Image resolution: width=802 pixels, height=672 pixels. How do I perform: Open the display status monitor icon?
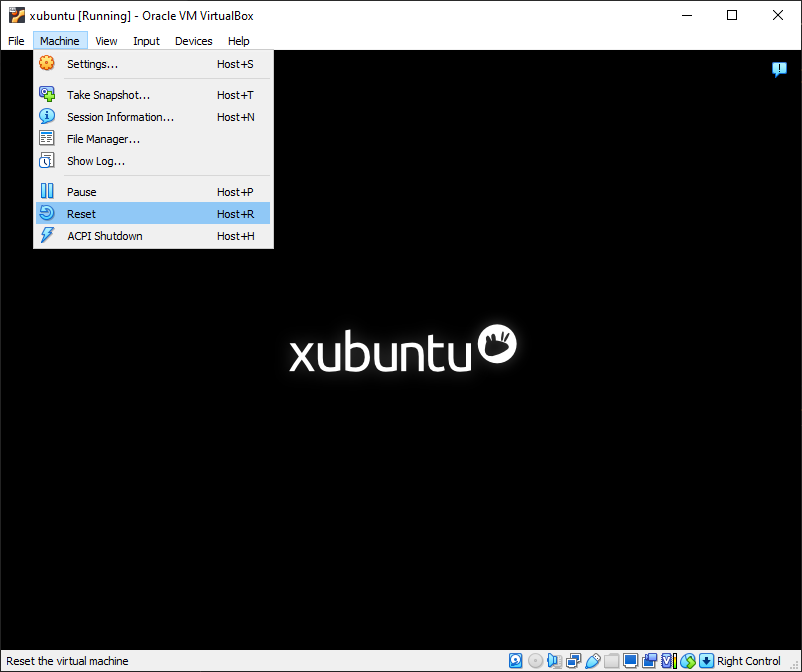pyautogui.click(x=631, y=661)
